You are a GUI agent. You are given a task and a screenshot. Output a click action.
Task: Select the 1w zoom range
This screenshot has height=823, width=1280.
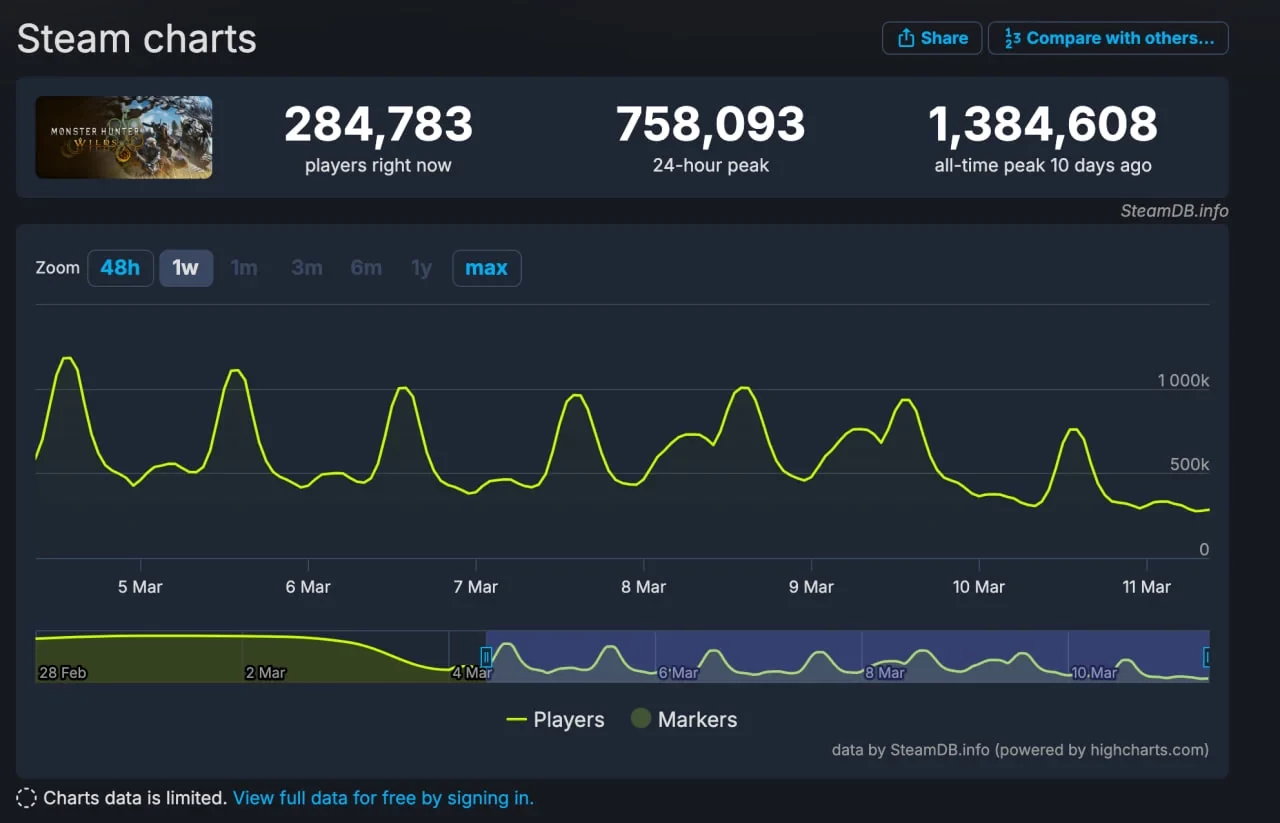pos(186,268)
